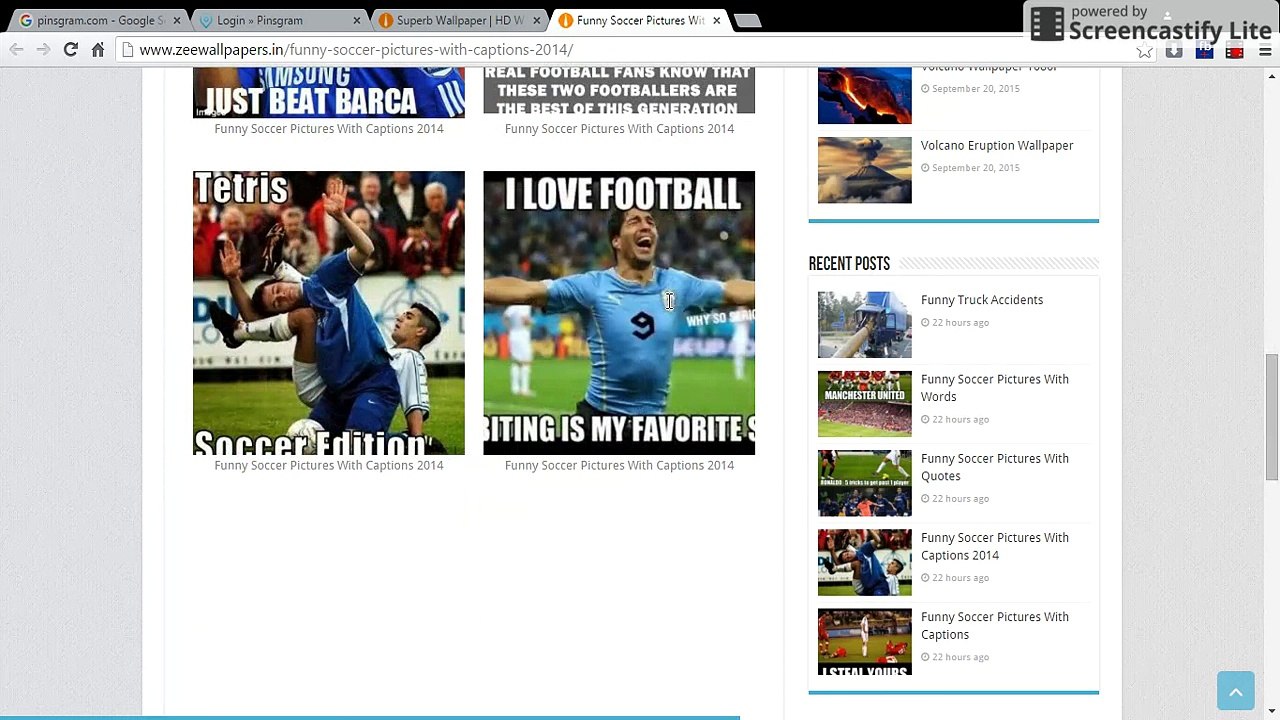
Task: Click the vertical scrollbar thumb
Action: pos(1272,416)
